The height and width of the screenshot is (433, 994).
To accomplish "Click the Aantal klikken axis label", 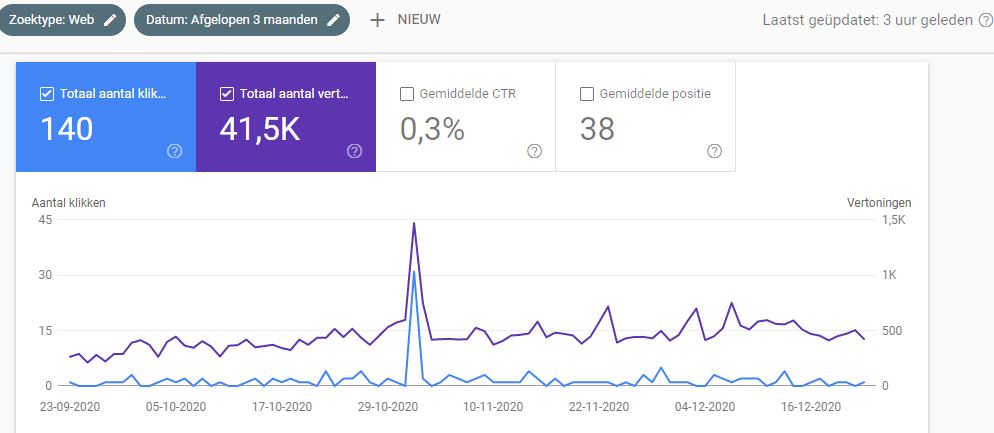I will (68, 204).
